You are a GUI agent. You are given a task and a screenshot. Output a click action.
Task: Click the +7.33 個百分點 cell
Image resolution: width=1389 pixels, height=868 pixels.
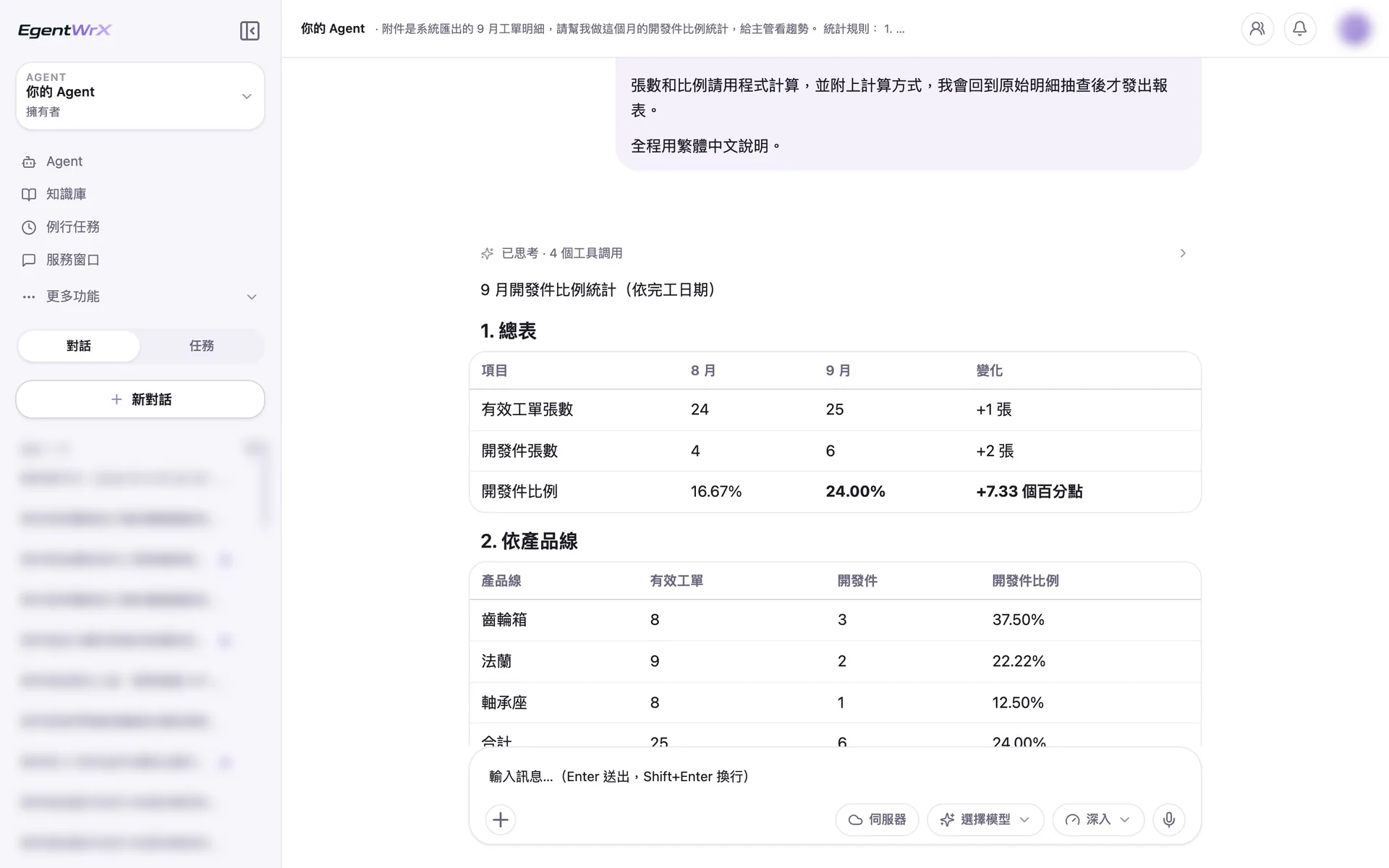(x=1029, y=492)
